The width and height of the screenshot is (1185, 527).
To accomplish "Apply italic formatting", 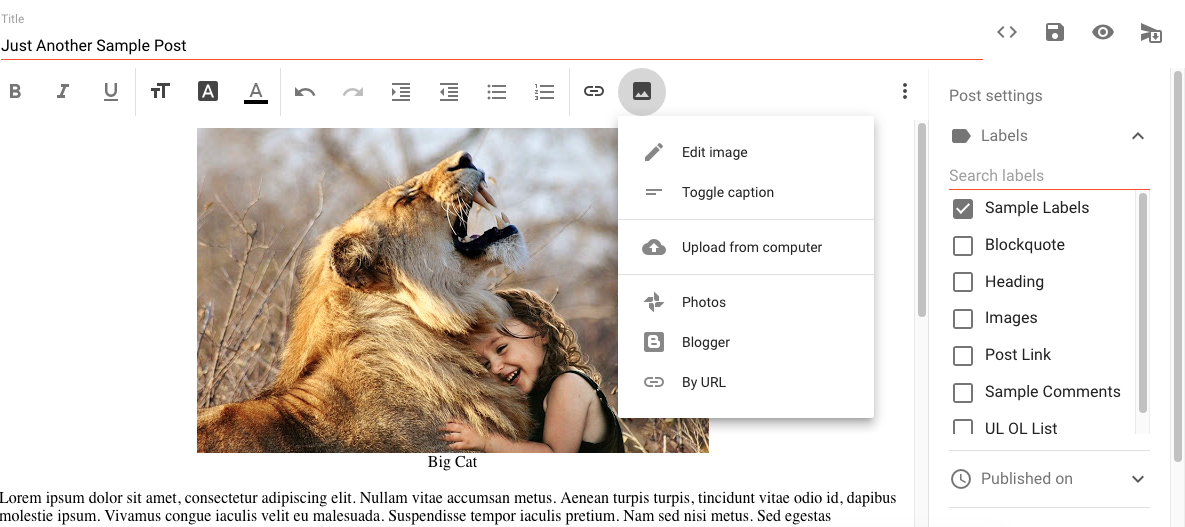I will point(63,92).
